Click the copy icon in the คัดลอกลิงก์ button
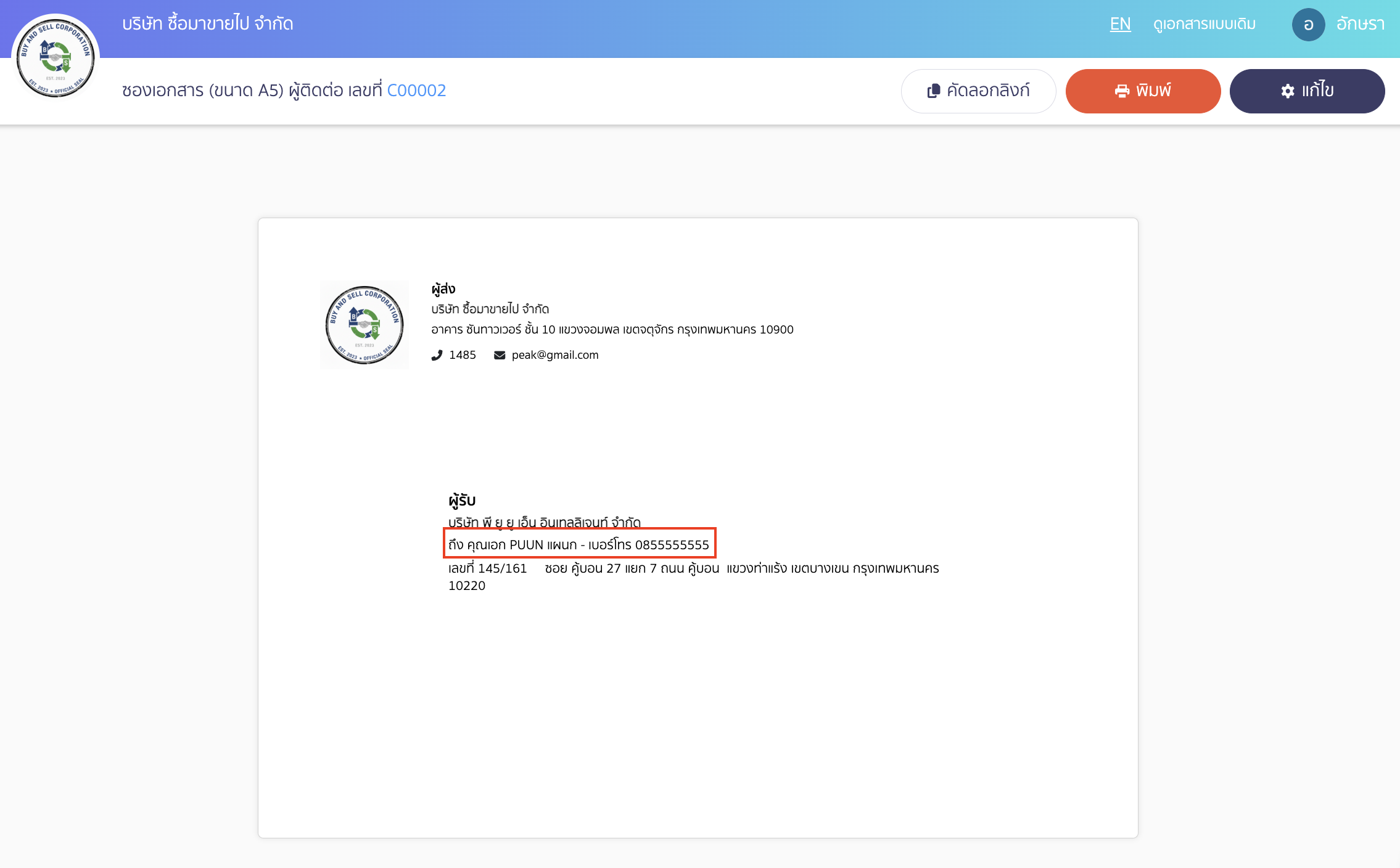Image resolution: width=1400 pixels, height=868 pixels. 933,90
